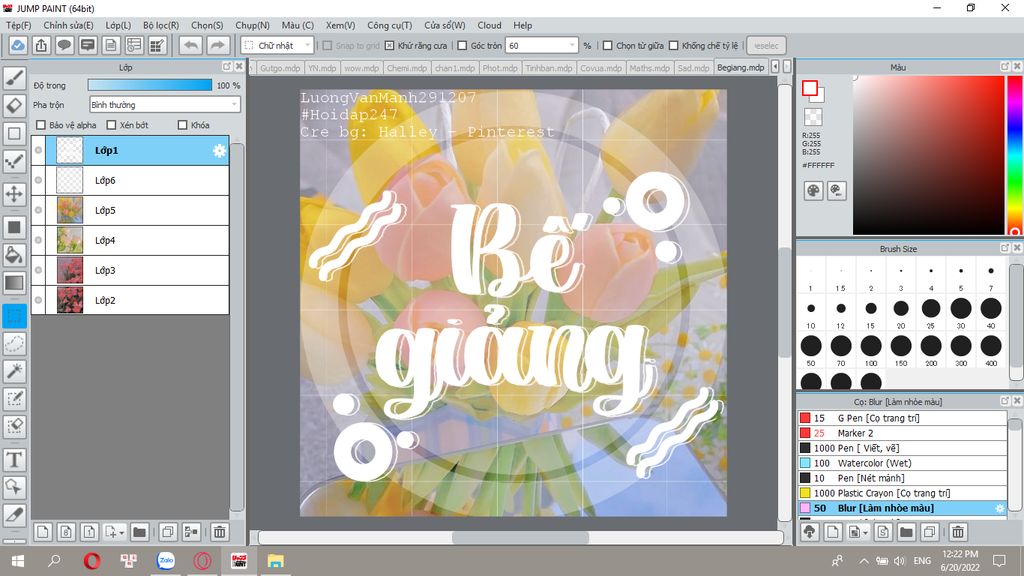This screenshot has width=1024, height=576.
Task: Select the Fill rectangle tool
Action: pyautogui.click(x=14, y=228)
